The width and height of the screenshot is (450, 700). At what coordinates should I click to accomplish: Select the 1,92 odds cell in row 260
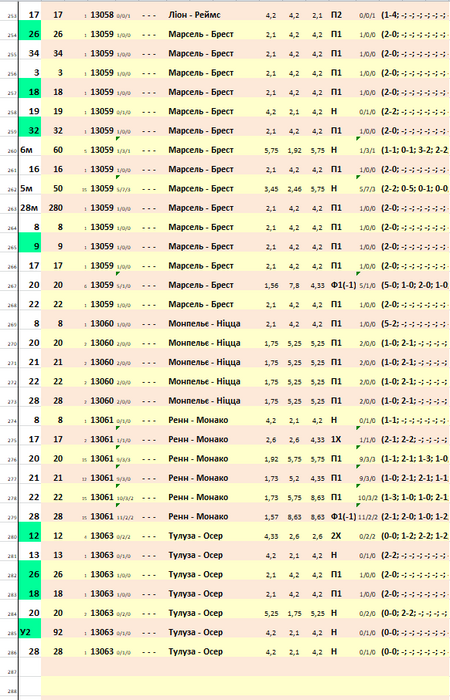tap(294, 150)
